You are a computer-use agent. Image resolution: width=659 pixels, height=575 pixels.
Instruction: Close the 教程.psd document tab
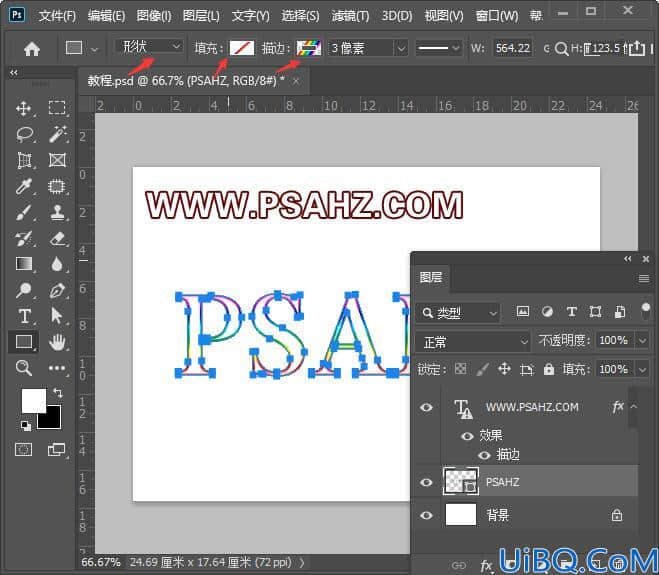(296, 80)
